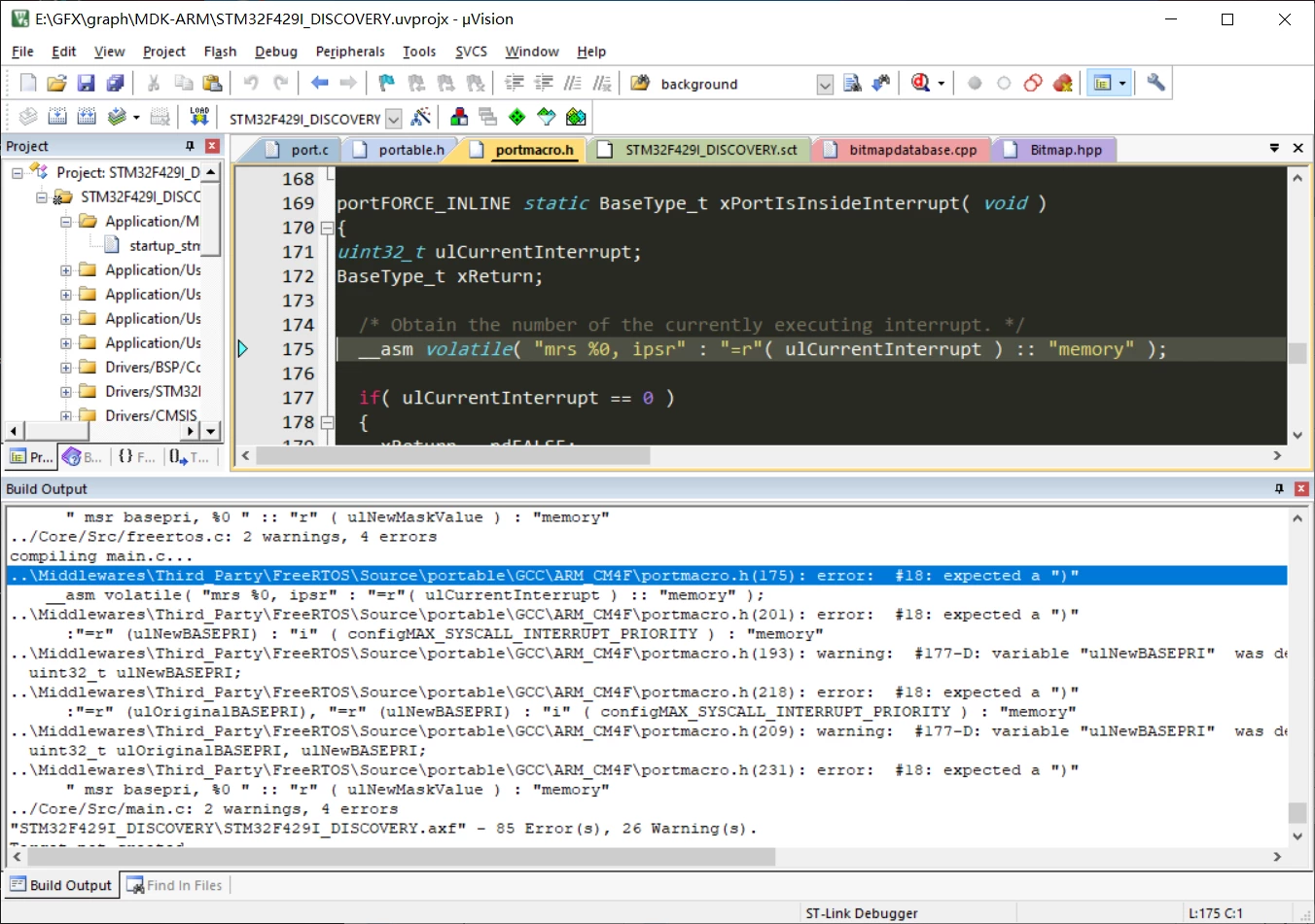This screenshot has width=1315, height=924.
Task: Click the Download to flash LOAD icon
Action: point(199,118)
